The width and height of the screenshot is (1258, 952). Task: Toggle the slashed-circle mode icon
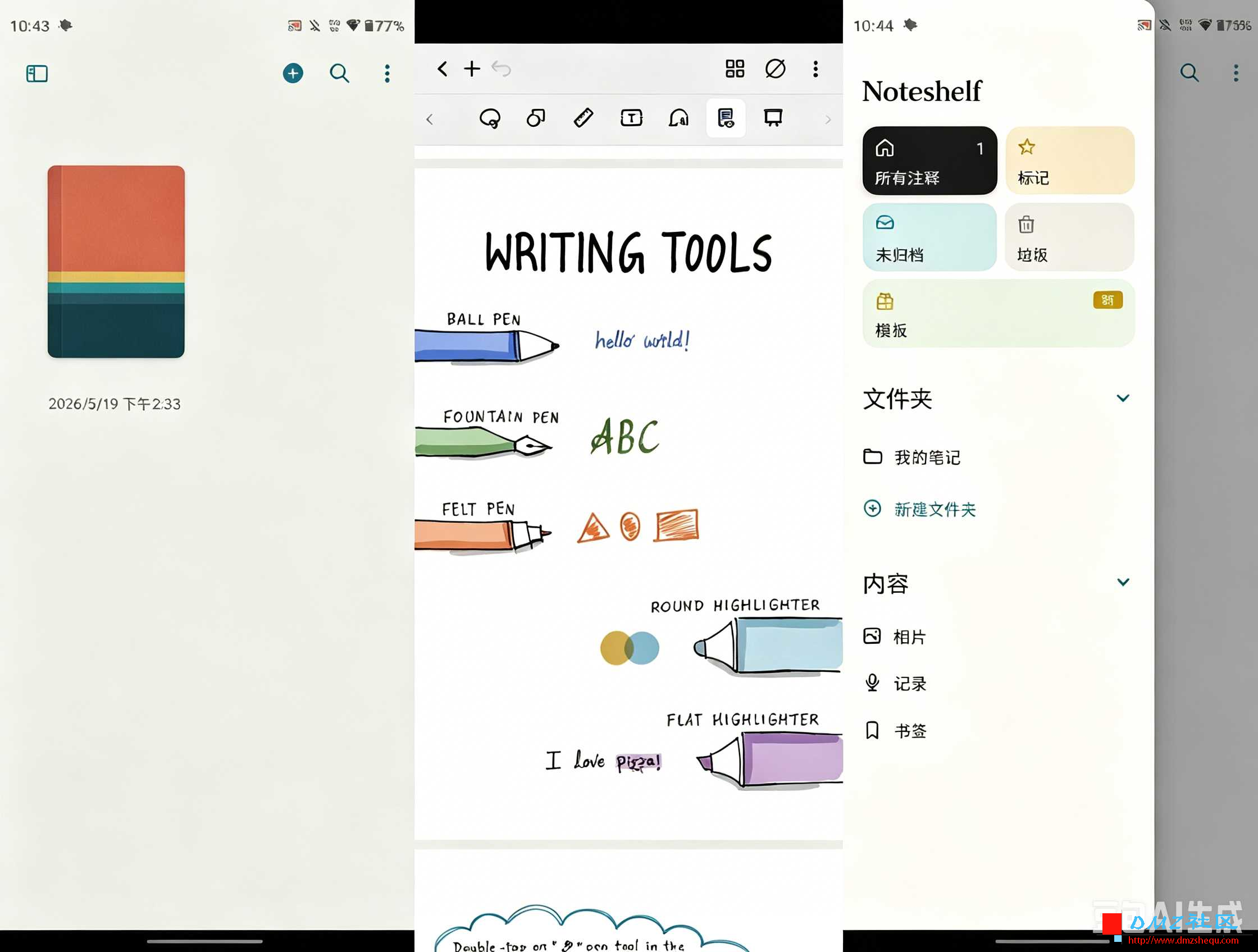coord(775,69)
